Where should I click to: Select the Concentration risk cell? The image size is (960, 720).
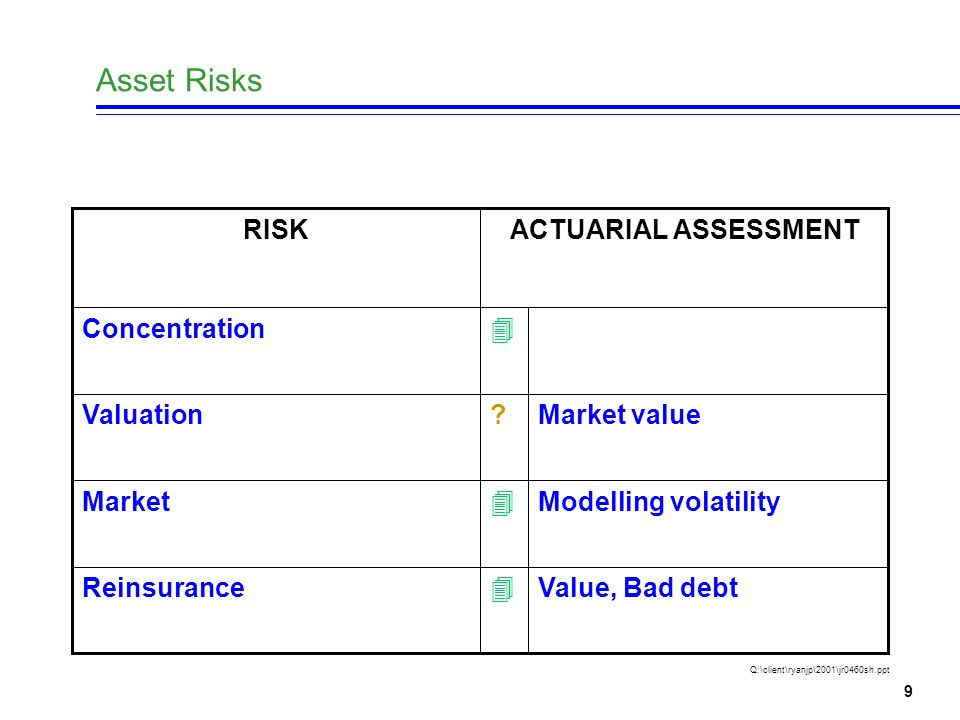[277, 351]
